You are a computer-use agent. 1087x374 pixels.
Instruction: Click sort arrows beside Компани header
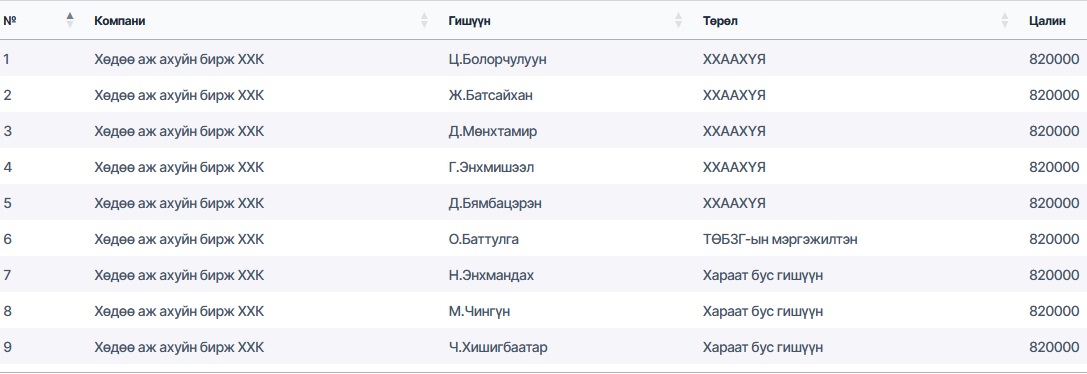click(424, 20)
